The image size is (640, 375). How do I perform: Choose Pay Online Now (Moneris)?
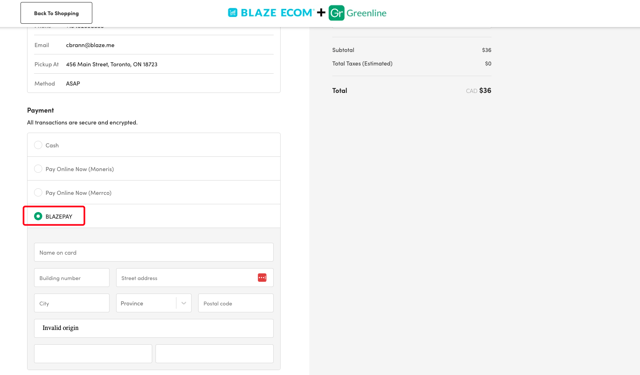(x=38, y=169)
